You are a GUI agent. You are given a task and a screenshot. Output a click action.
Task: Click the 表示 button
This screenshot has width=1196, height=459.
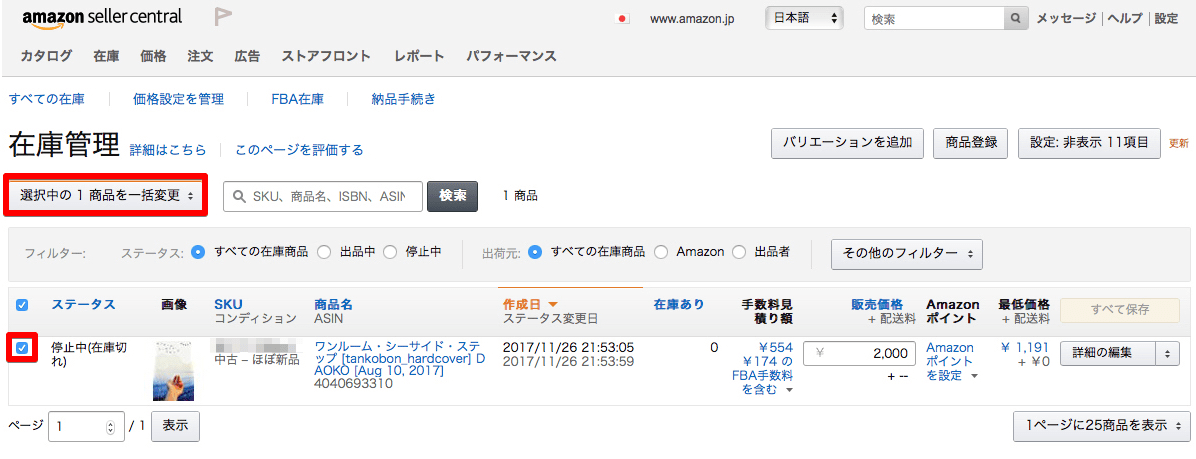[175, 426]
